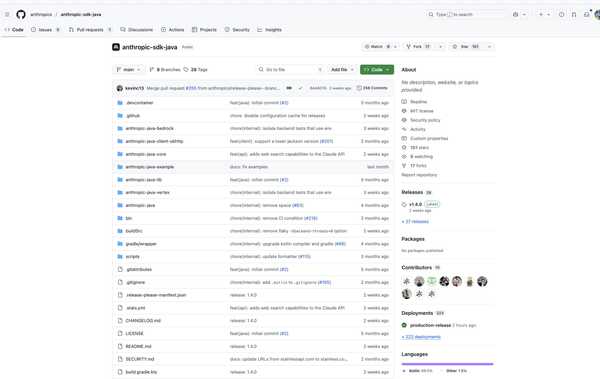600x379 pixels.
Task: Click the .github folder icon
Action: [120, 116]
